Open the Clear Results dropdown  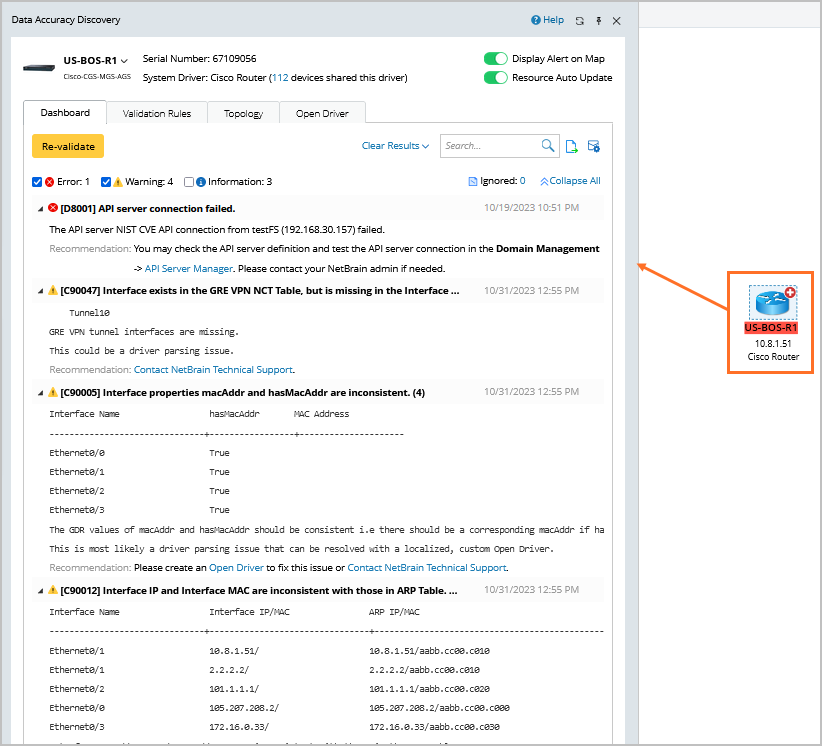coord(395,146)
